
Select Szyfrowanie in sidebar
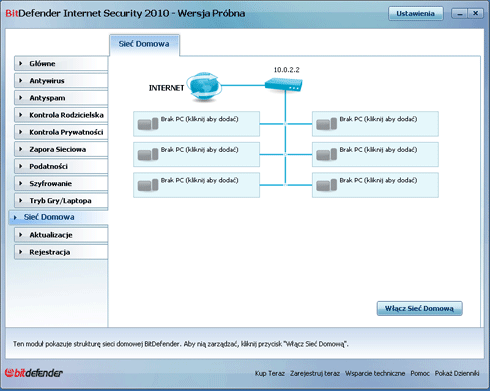pyautogui.click(x=61, y=183)
